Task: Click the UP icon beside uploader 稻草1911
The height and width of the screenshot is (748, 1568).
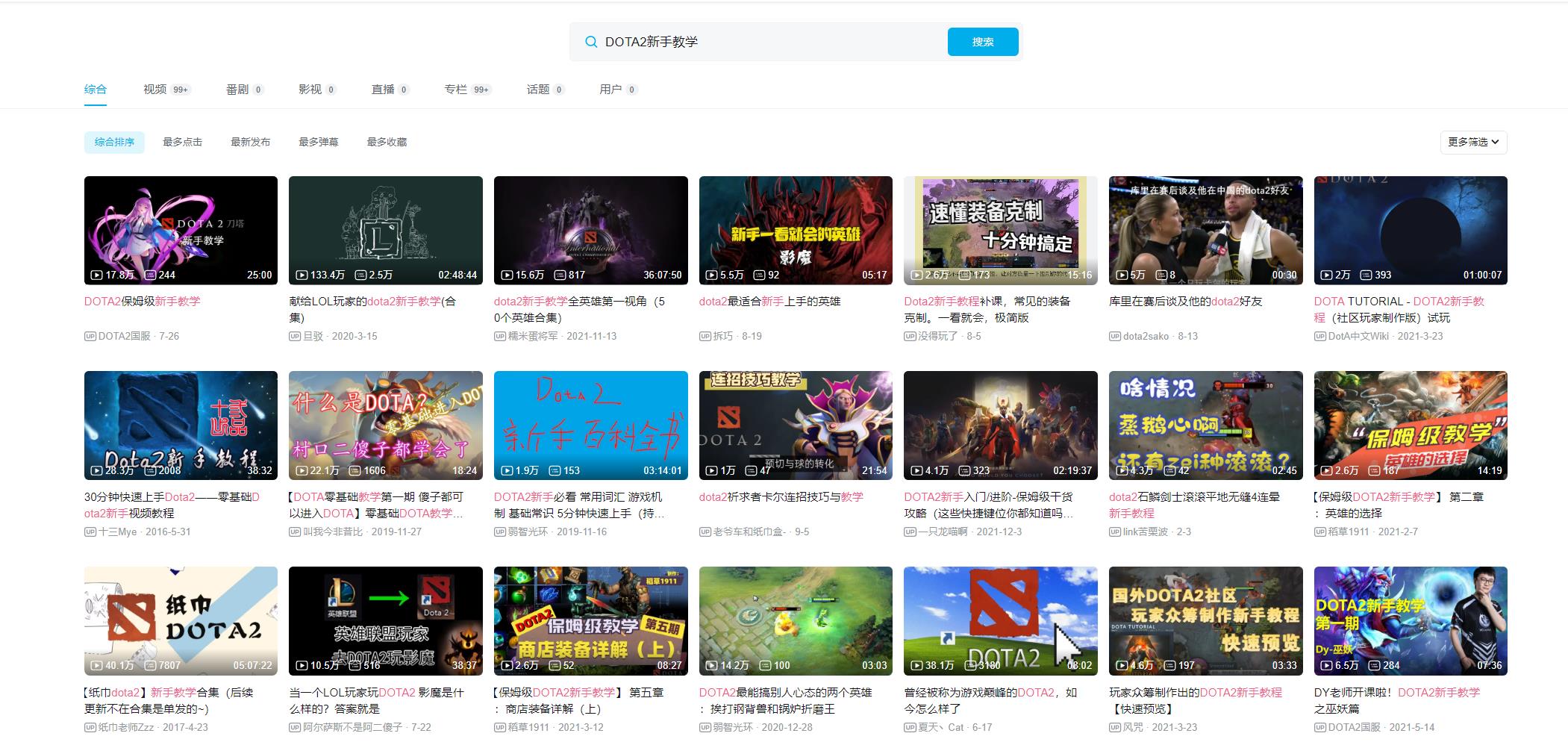Action: [1319, 532]
